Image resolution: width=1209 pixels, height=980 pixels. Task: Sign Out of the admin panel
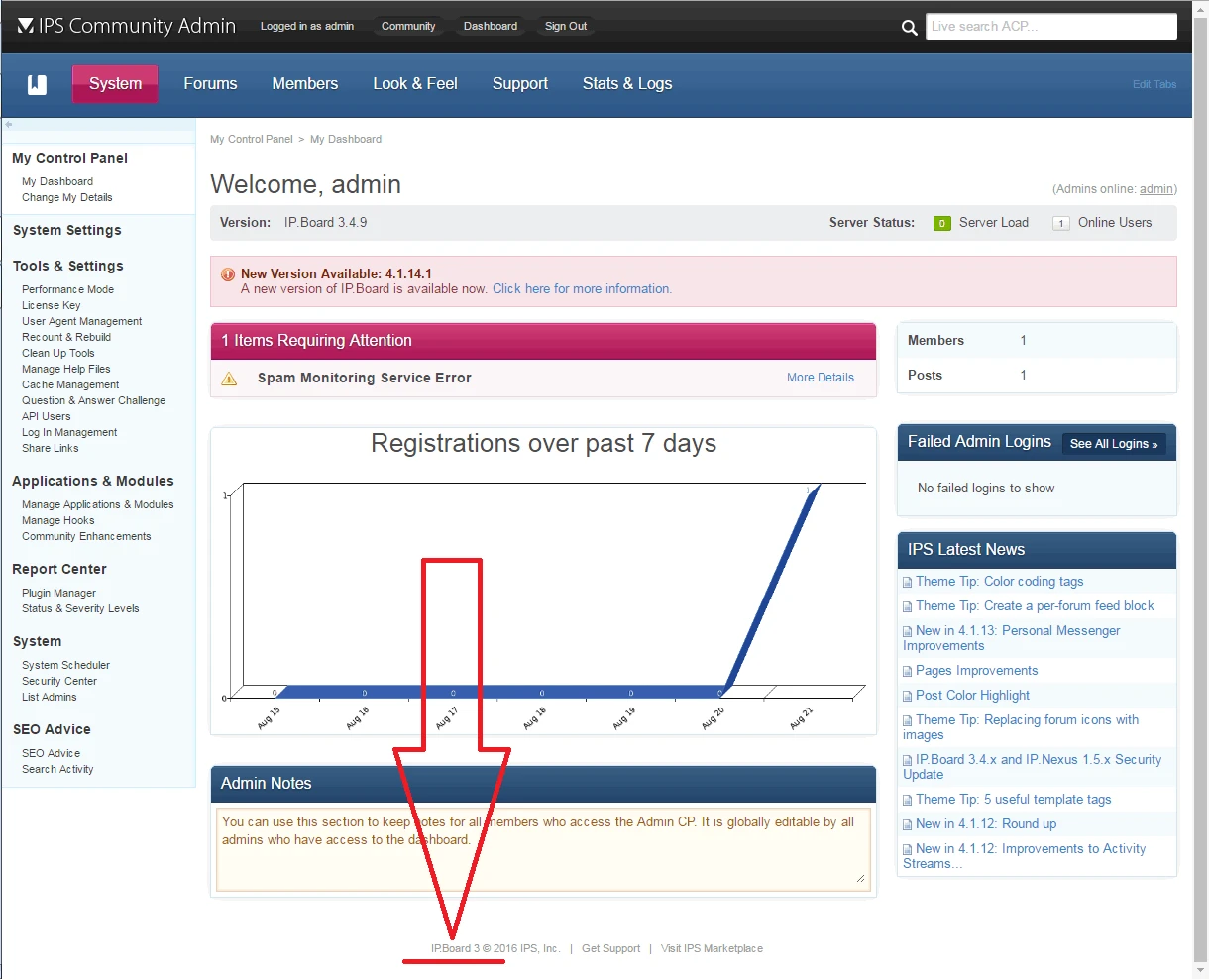coord(565,26)
